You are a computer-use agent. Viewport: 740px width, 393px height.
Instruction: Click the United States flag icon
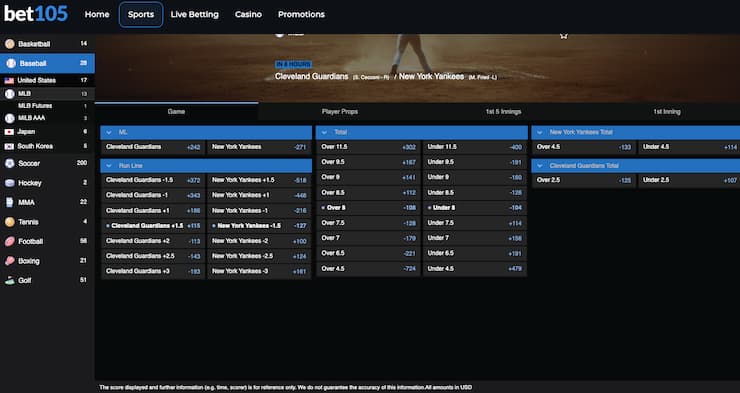[x=9, y=81]
